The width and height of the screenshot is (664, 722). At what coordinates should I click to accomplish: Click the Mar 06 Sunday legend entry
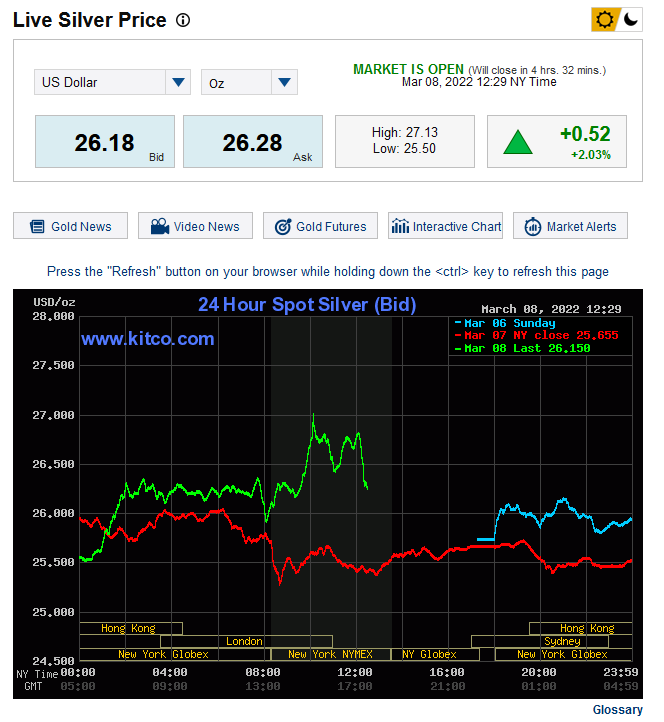point(505,323)
